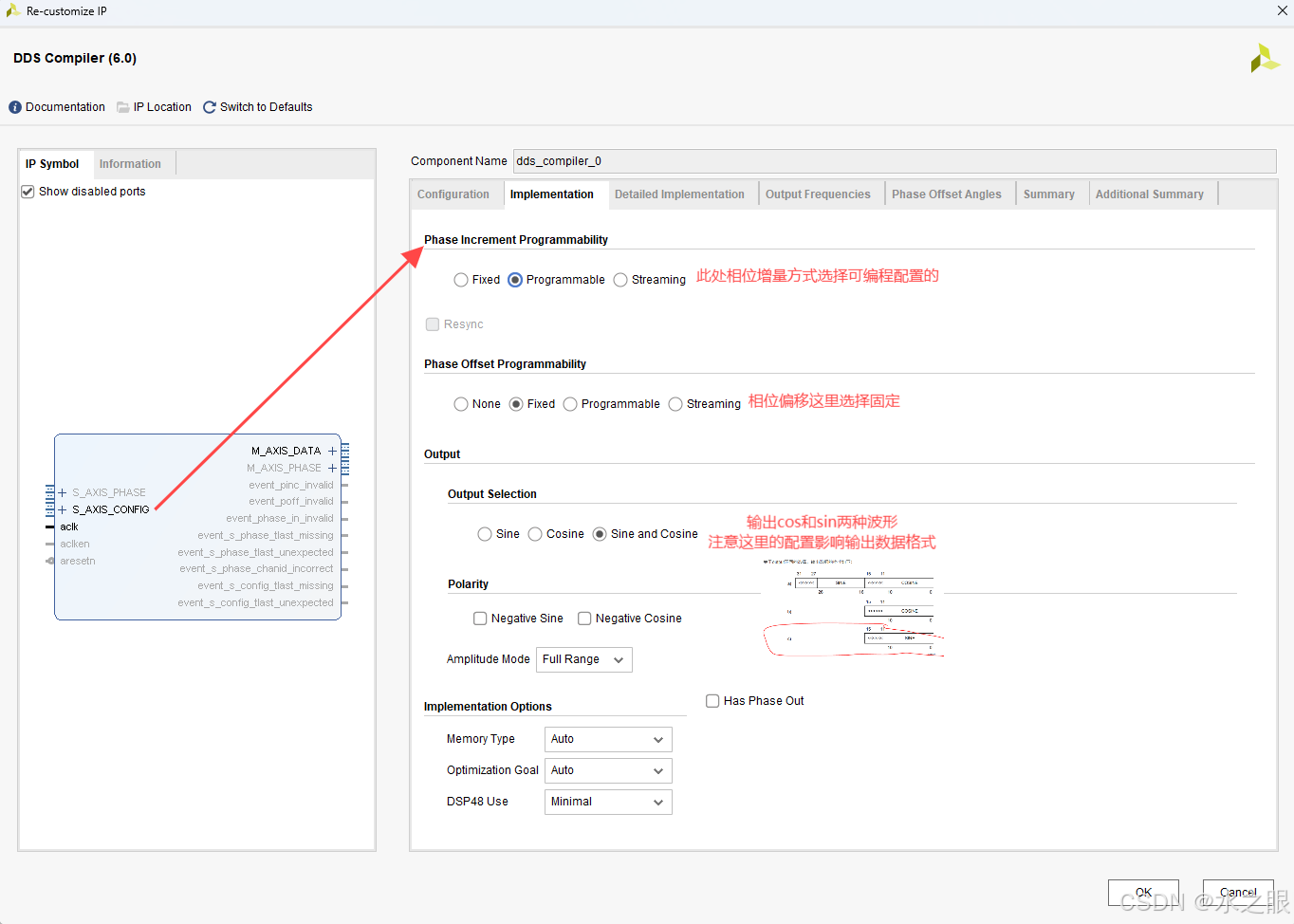Enable the Has Phase Out checkbox
Screen dimensions: 1294x924
712,701
